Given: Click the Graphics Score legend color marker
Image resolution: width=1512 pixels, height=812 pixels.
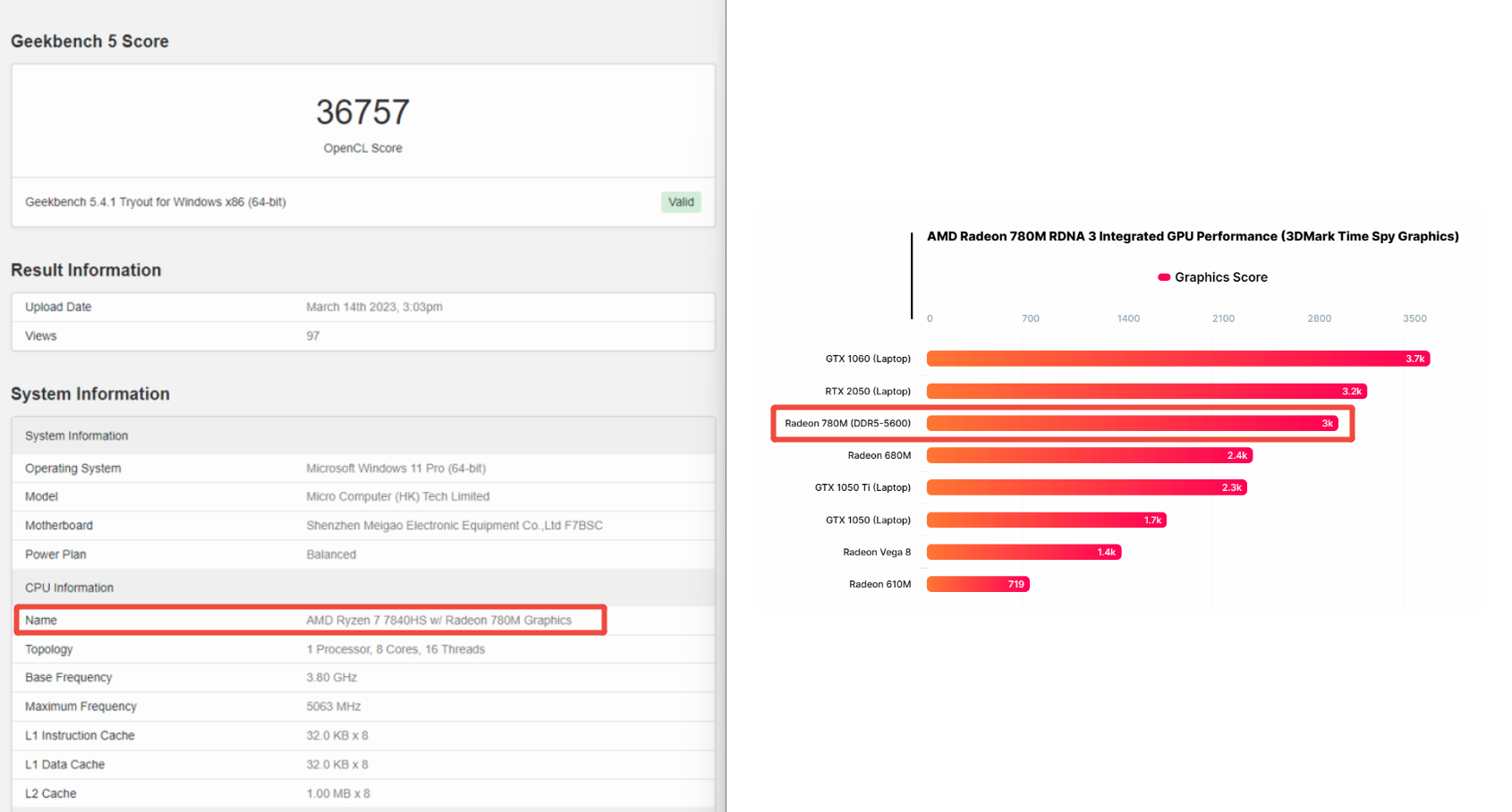Looking at the screenshot, I should (x=1164, y=277).
